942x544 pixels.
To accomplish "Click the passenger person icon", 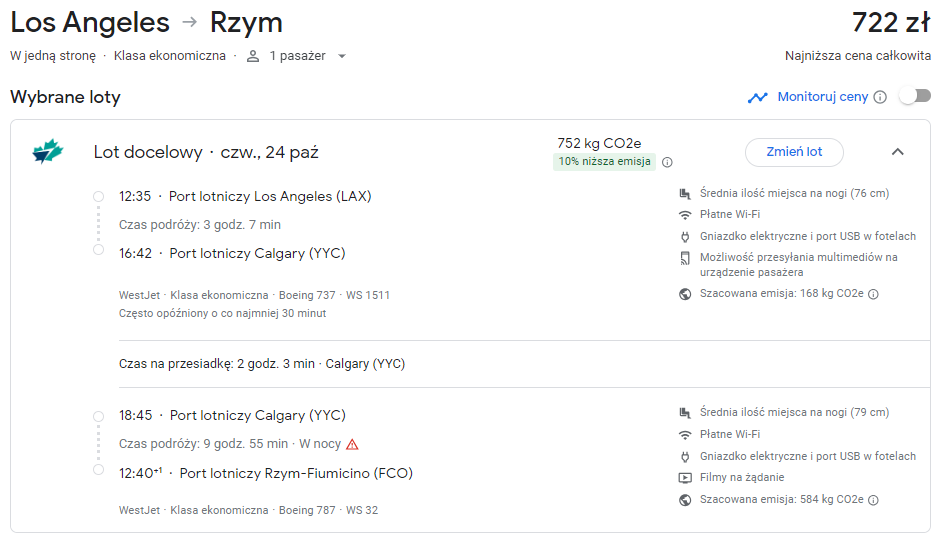I will pyautogui.click(x=253, y=56).
